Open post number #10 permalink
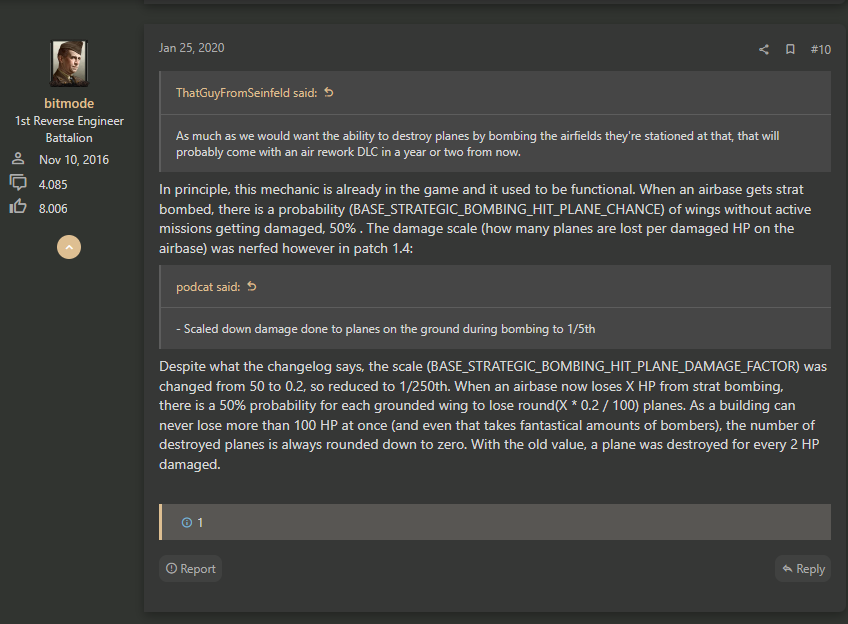This screenshot has height=624, width=848. pos(820,50)
